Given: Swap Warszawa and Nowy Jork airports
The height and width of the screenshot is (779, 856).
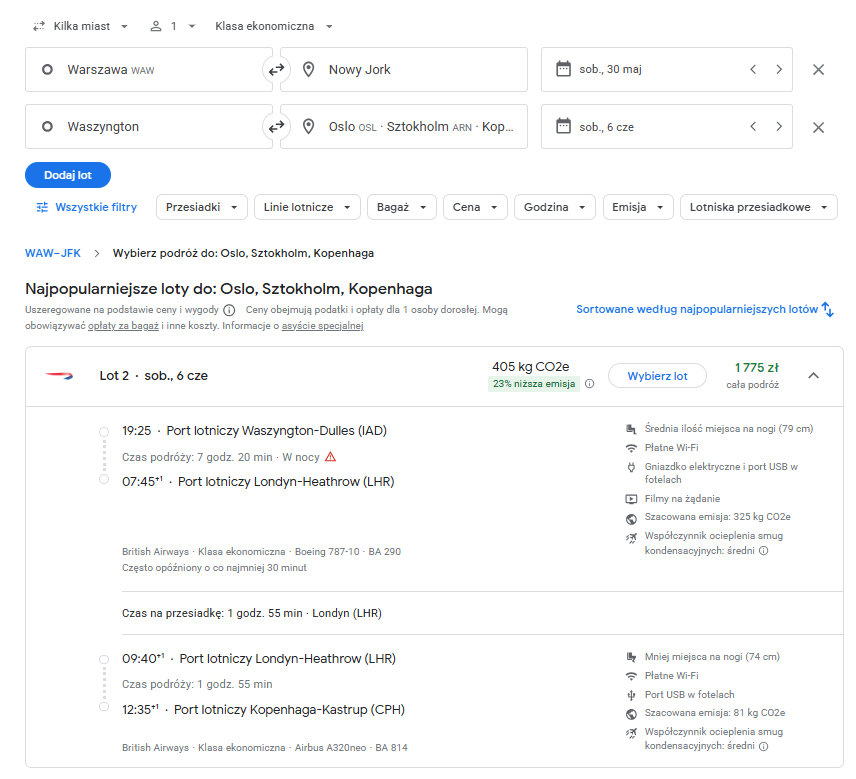Looking at the screenshot, I should pyautogui.click(x=276, y=69).
